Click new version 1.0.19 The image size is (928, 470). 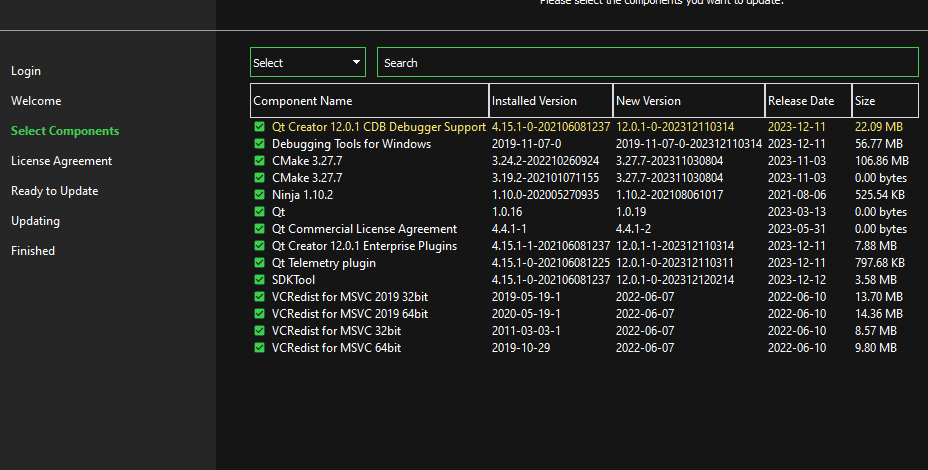(631, 212)
